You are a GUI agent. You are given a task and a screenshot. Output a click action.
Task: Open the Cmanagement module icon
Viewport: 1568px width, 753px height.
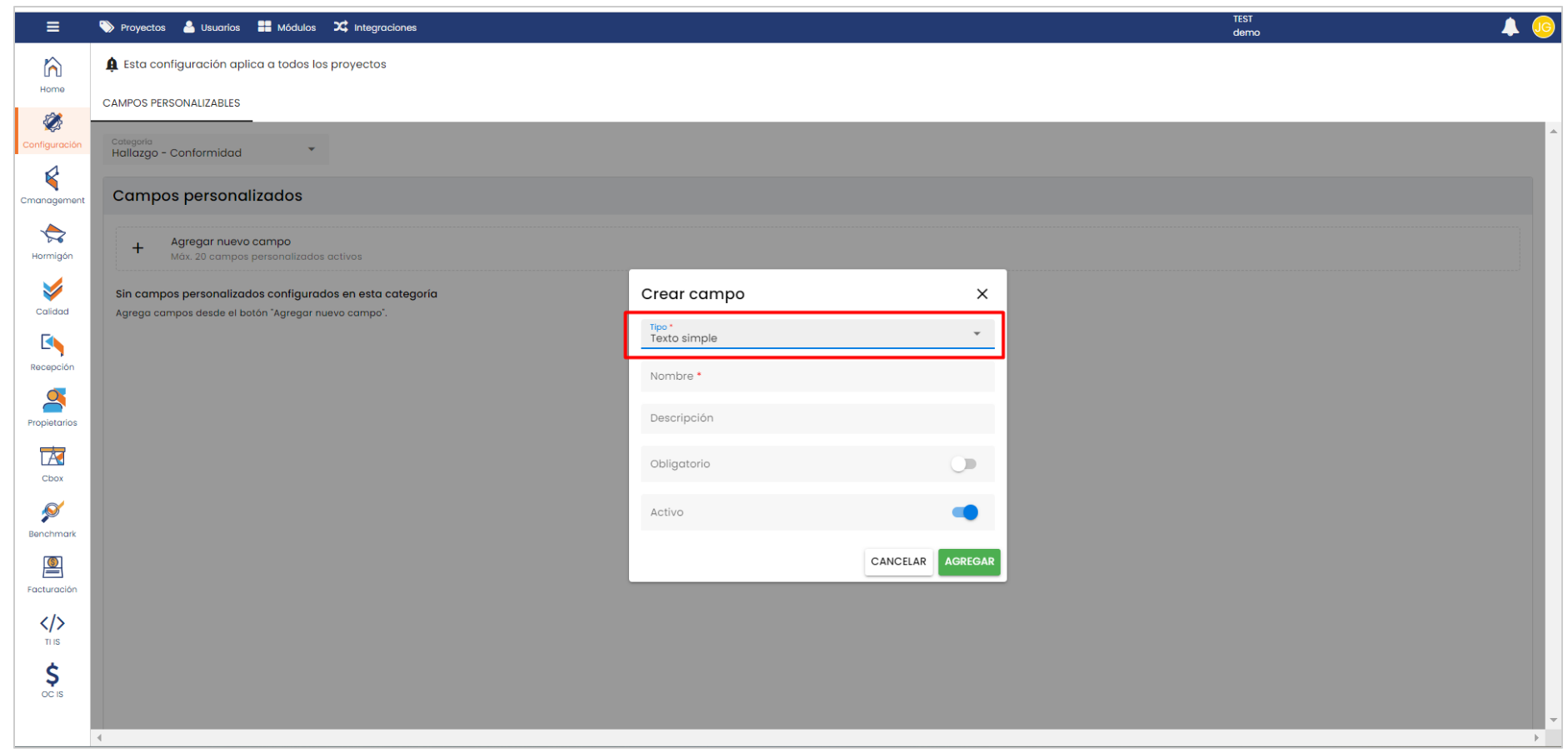click(x=52, y=185)
